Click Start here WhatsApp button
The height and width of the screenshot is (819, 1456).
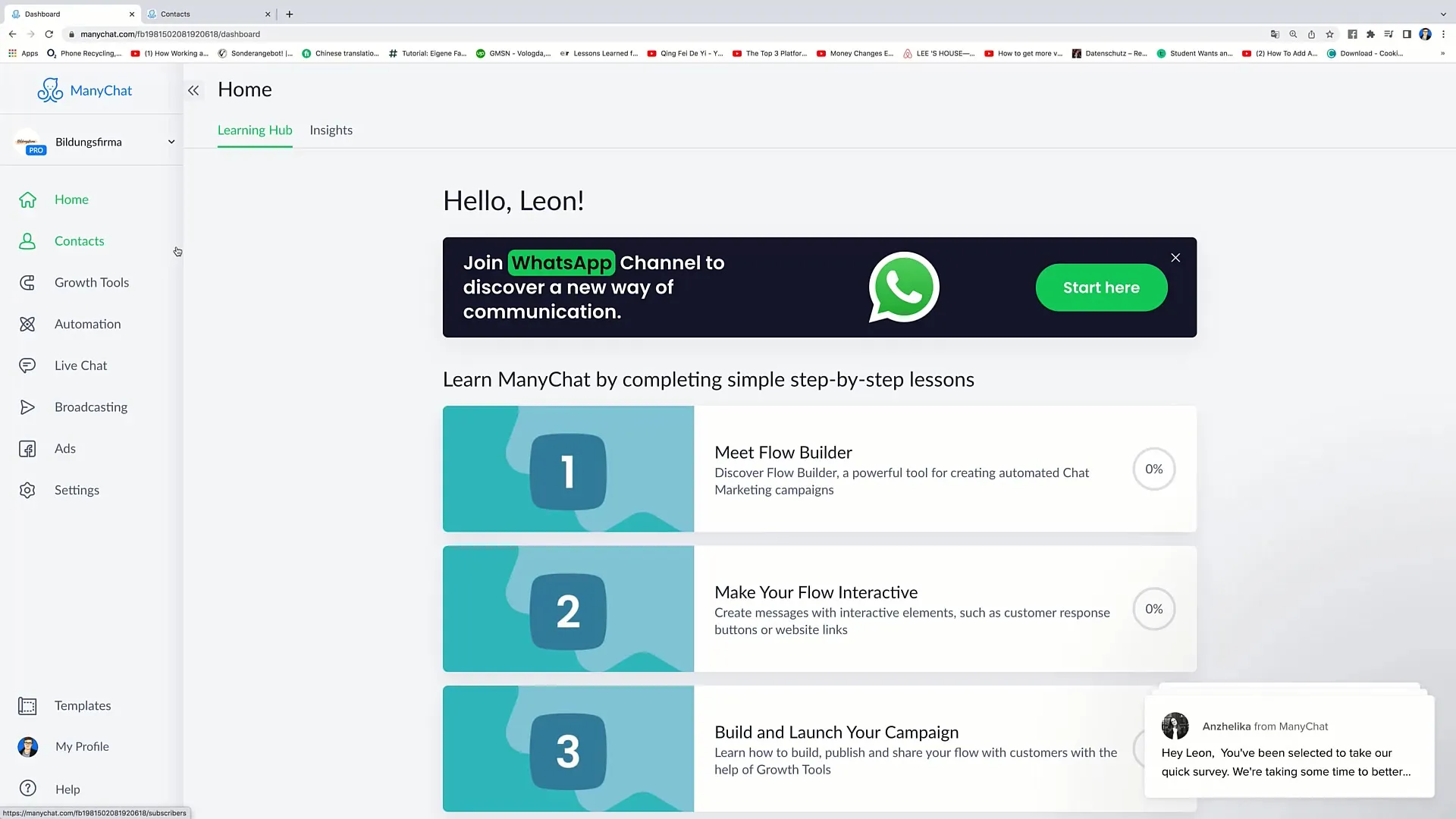pyautogui.click(x=1101, y=287)
